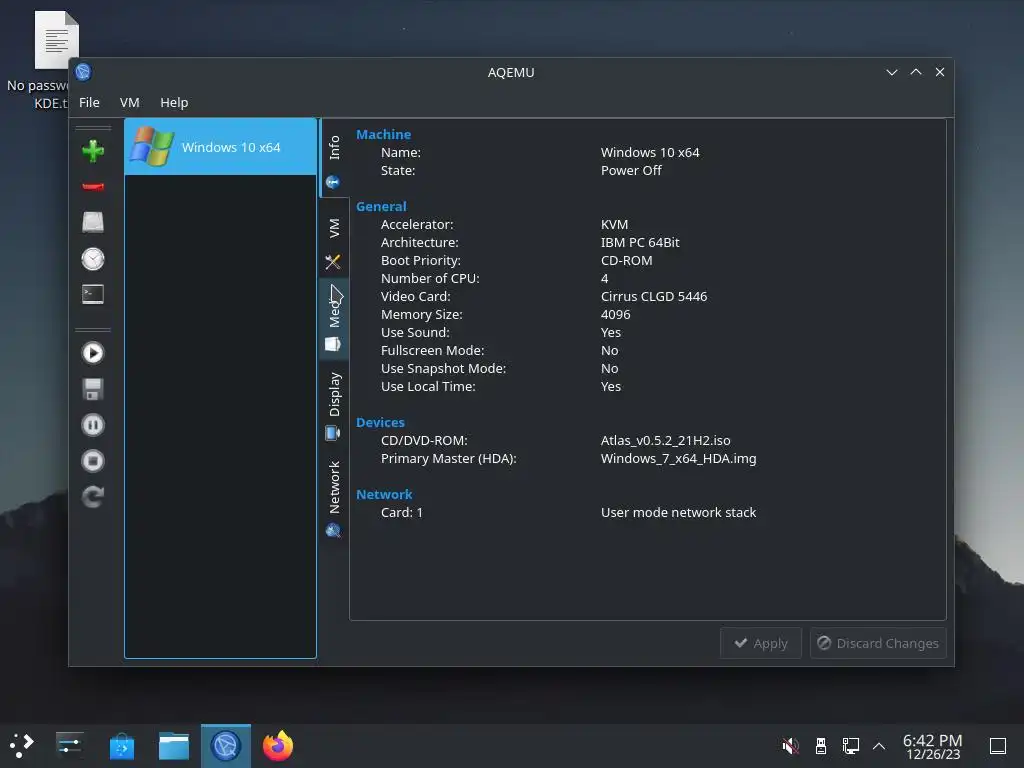Open the Display tab
This screenshot has height=768, width=1024.
(x=334, y=404)
